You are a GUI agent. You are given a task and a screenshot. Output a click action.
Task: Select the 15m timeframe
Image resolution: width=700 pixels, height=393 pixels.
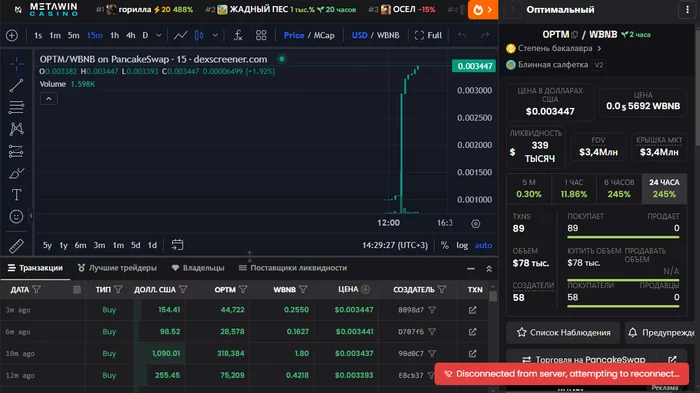click(95, 35)
